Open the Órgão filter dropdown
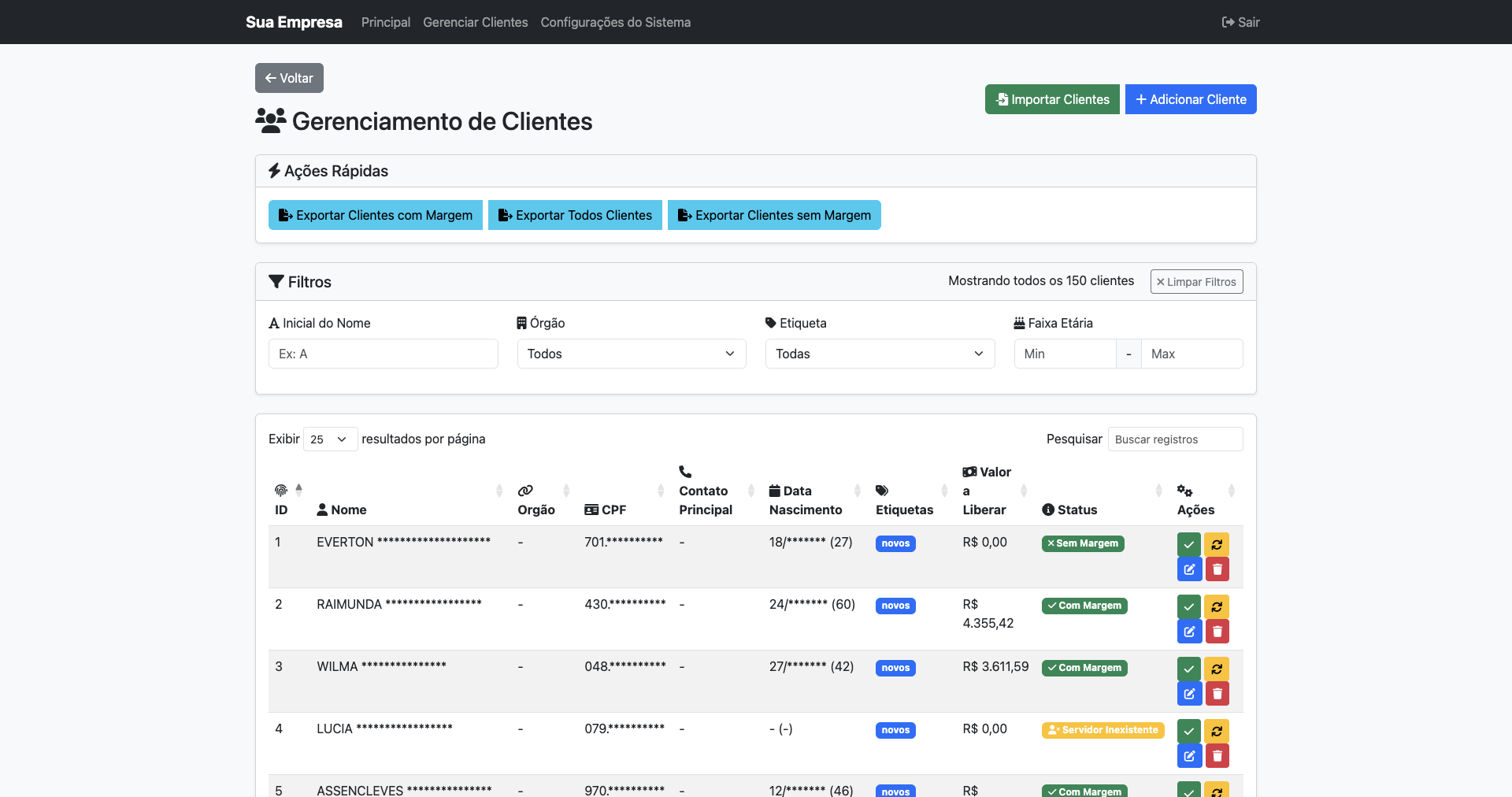This screenshot has height=797, width=1512. (x=631, y=354)
